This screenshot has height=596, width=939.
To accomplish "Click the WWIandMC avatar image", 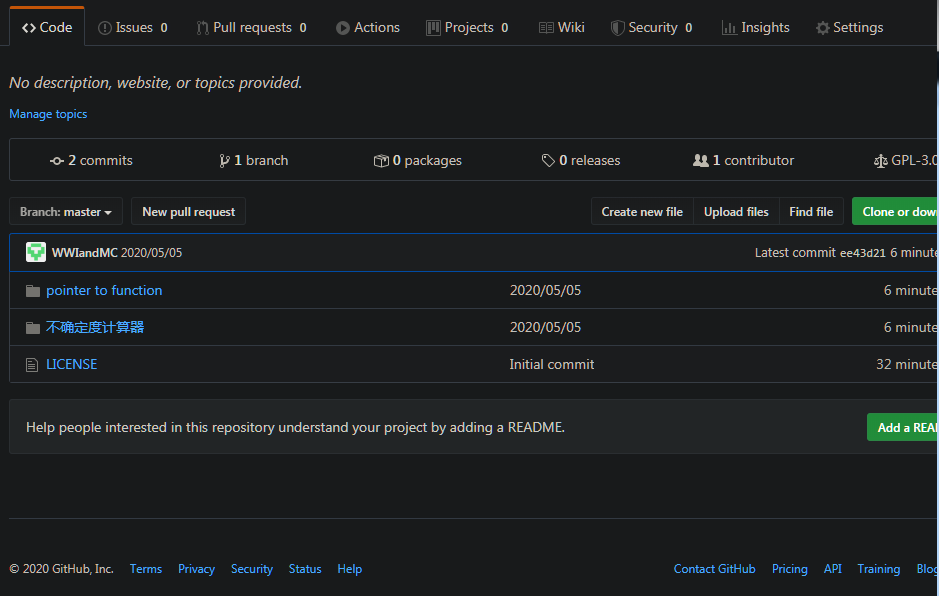I will [36, 252].
